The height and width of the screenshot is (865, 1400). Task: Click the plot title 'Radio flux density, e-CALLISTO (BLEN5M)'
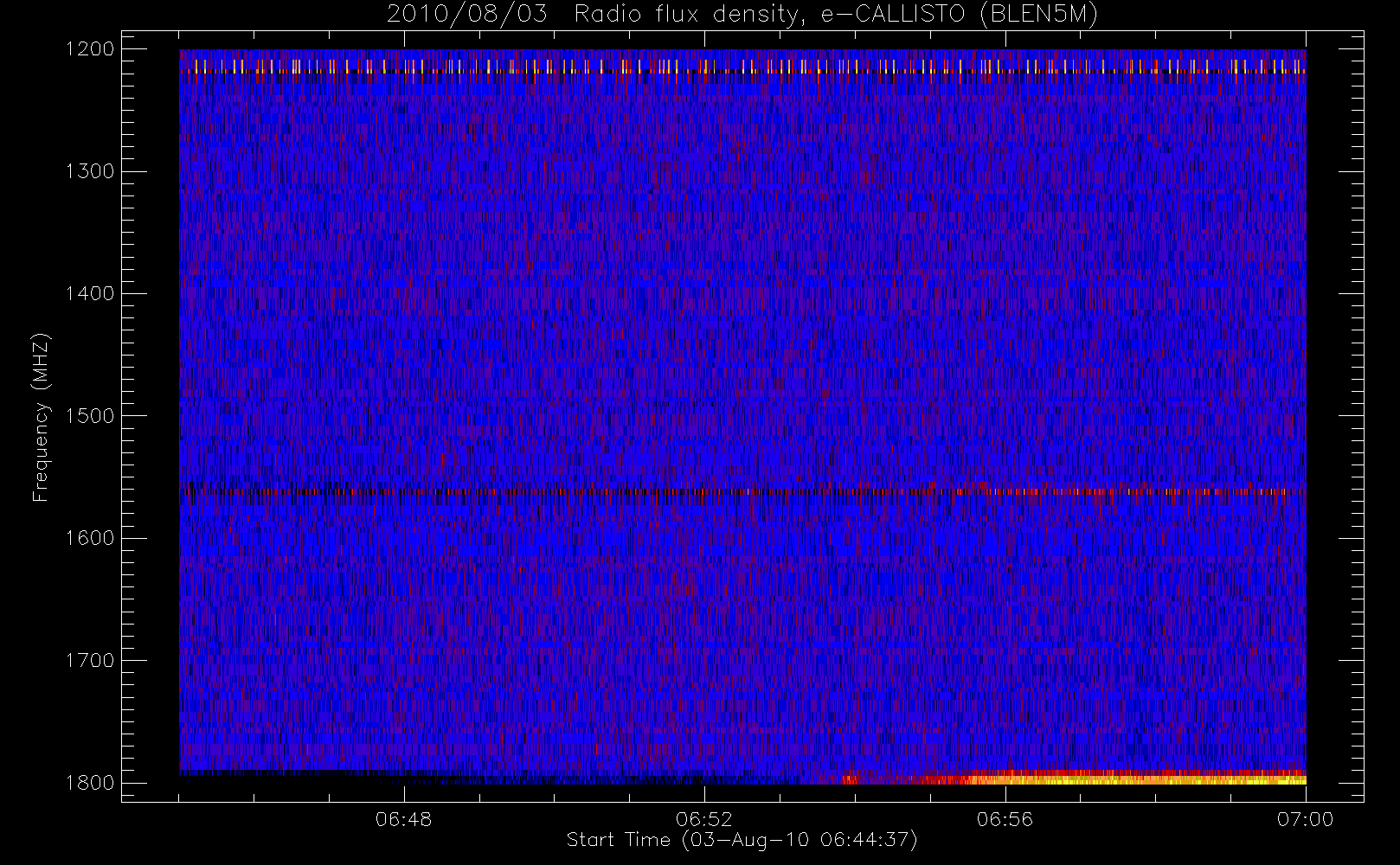[836, 15]
